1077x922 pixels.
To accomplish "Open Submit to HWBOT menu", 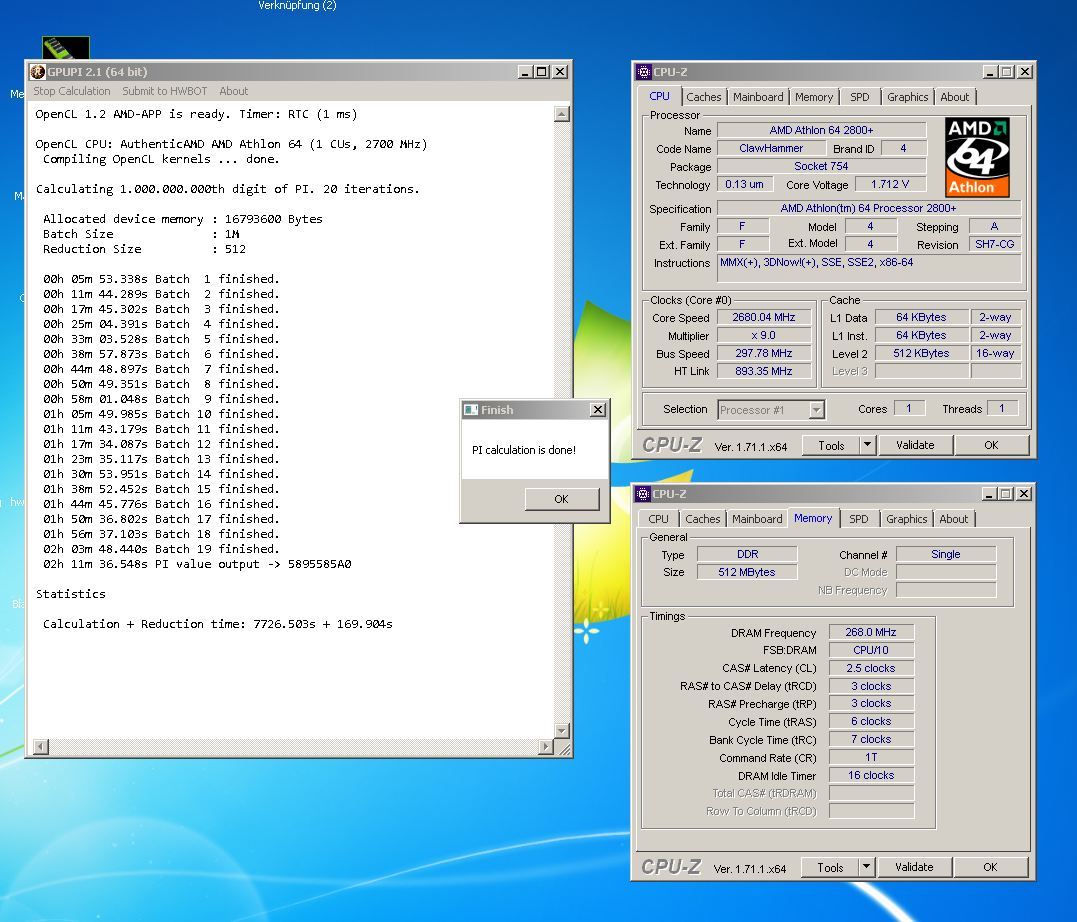I will point(165,91).
